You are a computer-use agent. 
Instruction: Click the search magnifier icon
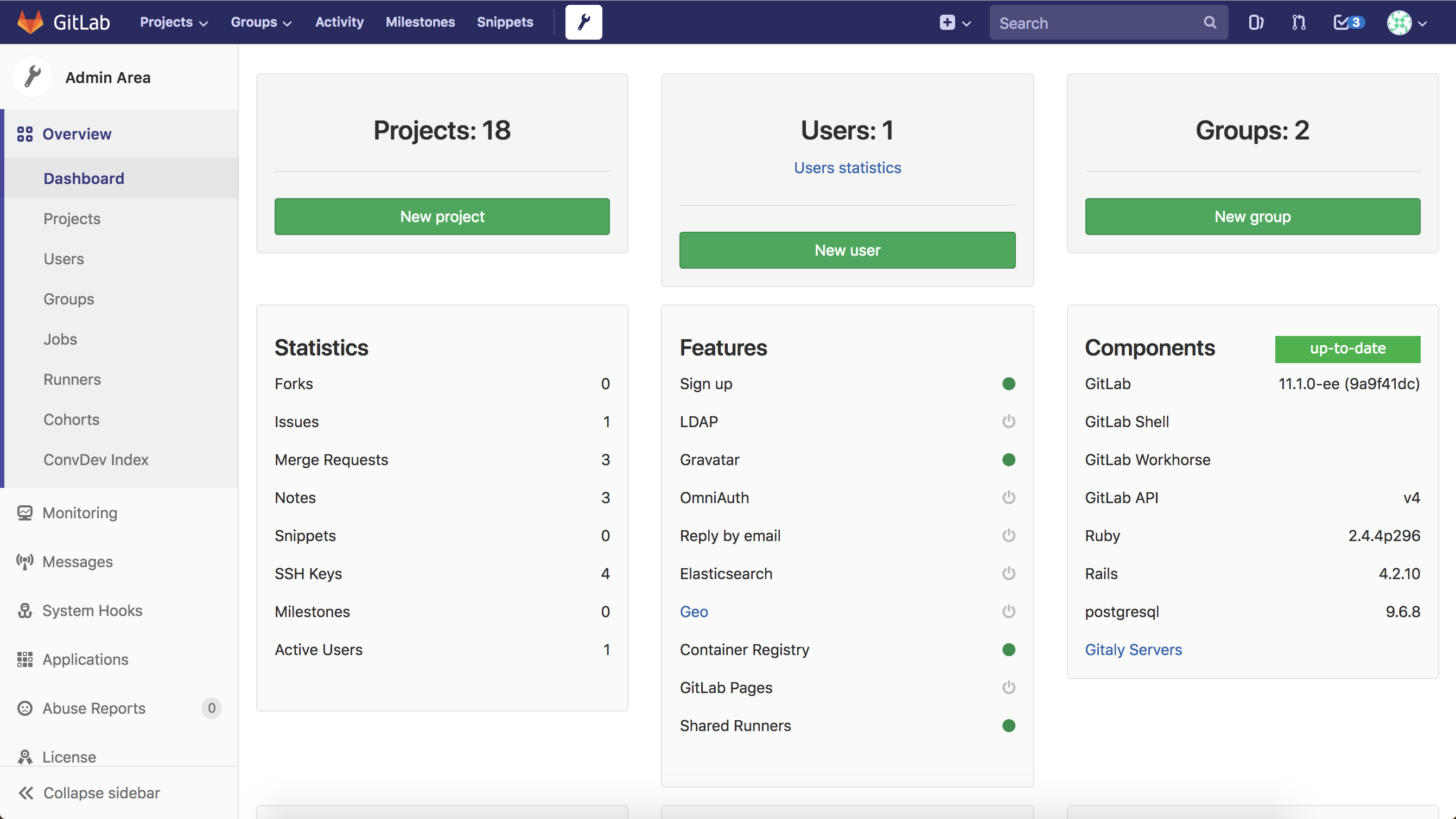(x=1210, y=22)
